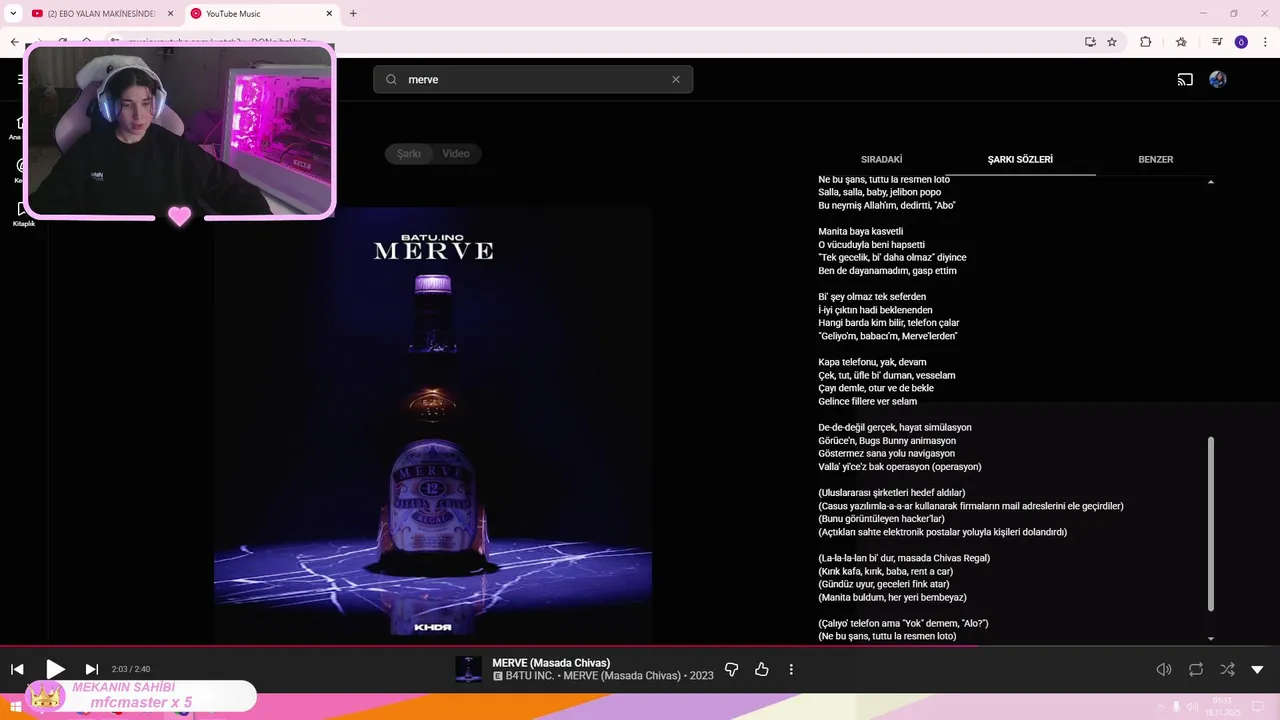Go back in the browser
The width and height of the screenshot is (1280, 720).
tap(14, 42)
